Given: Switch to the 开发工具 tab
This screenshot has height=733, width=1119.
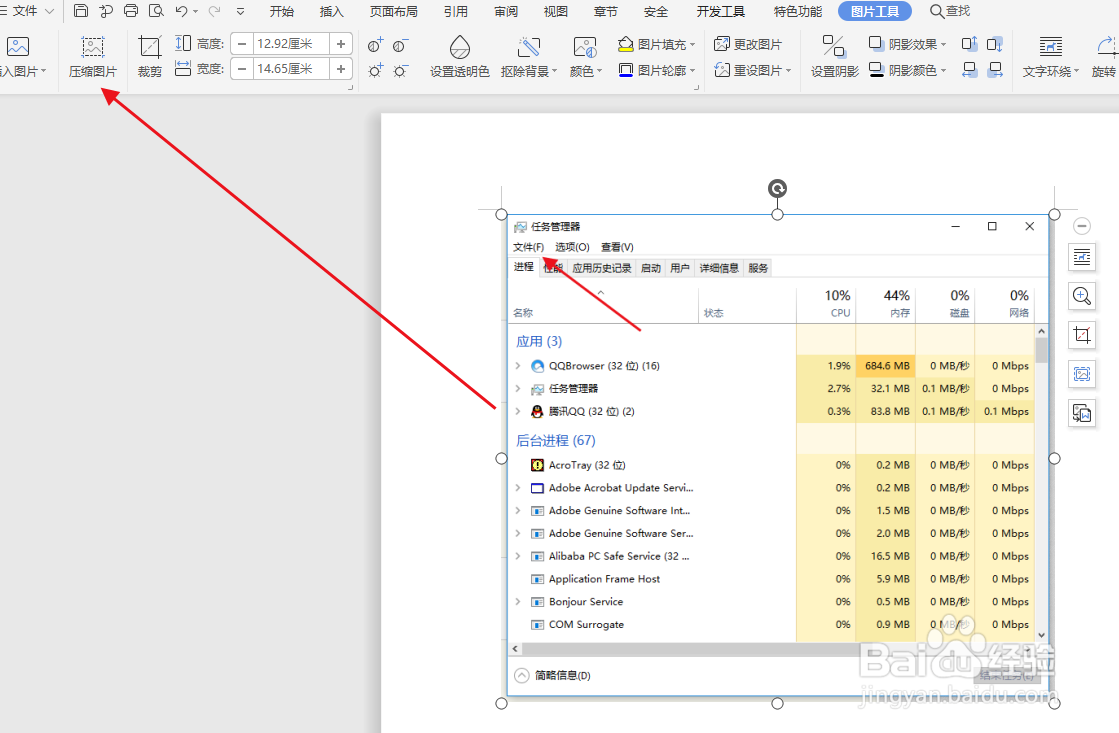Looking at the screenshot, I should (x=720, y=11).
